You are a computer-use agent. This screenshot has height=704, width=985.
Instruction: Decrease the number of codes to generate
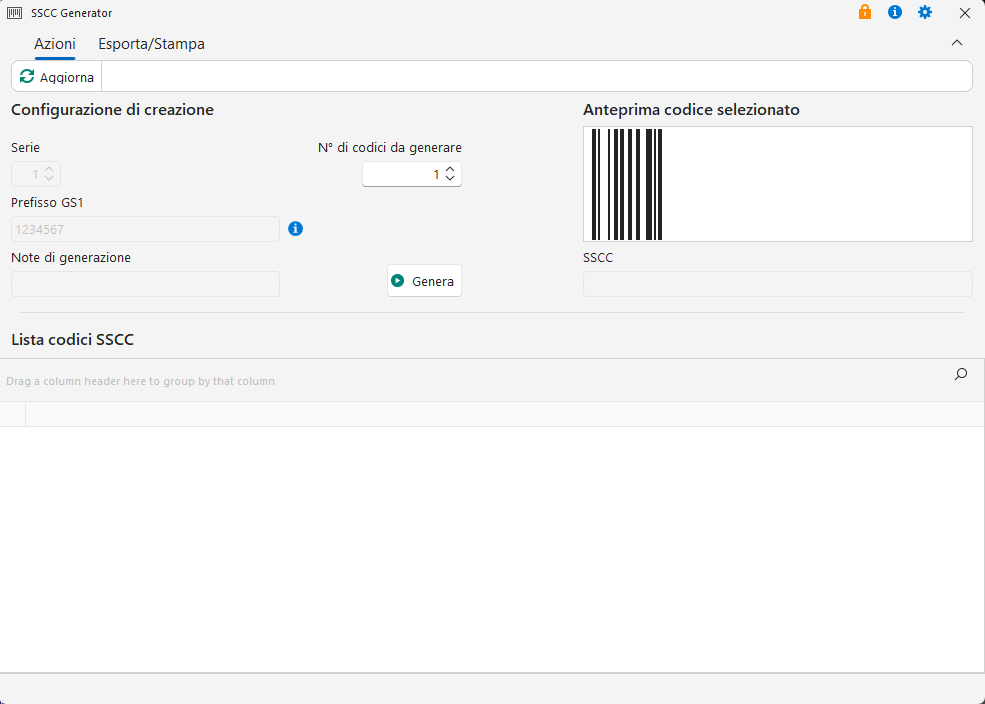pos(450,179)
